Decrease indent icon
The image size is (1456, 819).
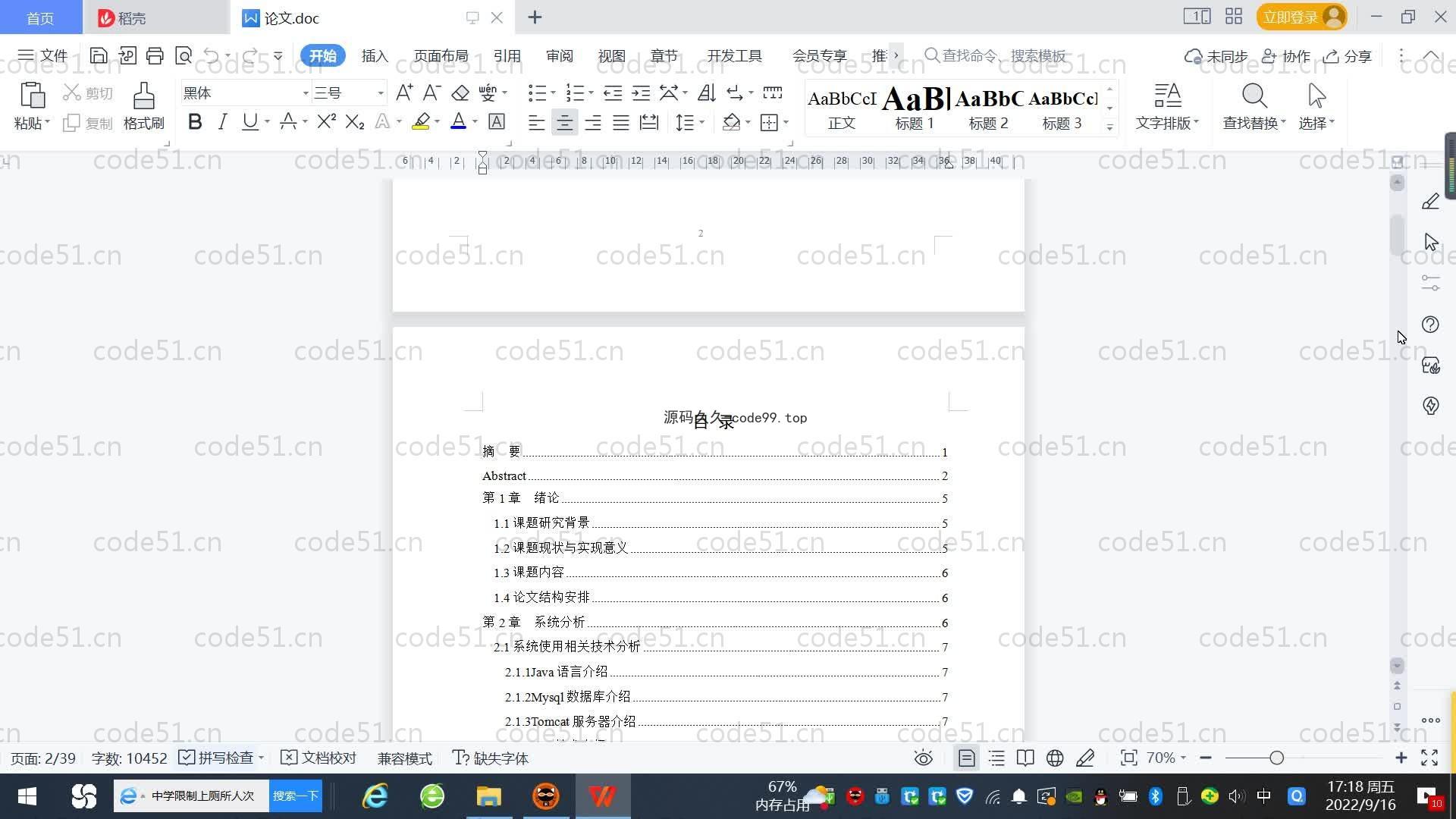click(x=613, y=93)
